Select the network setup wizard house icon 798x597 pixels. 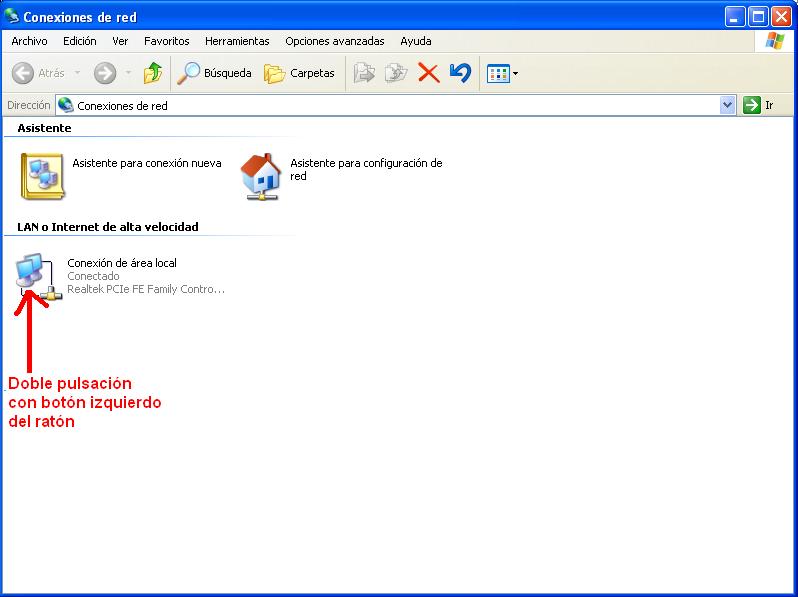tap(261, 176)
